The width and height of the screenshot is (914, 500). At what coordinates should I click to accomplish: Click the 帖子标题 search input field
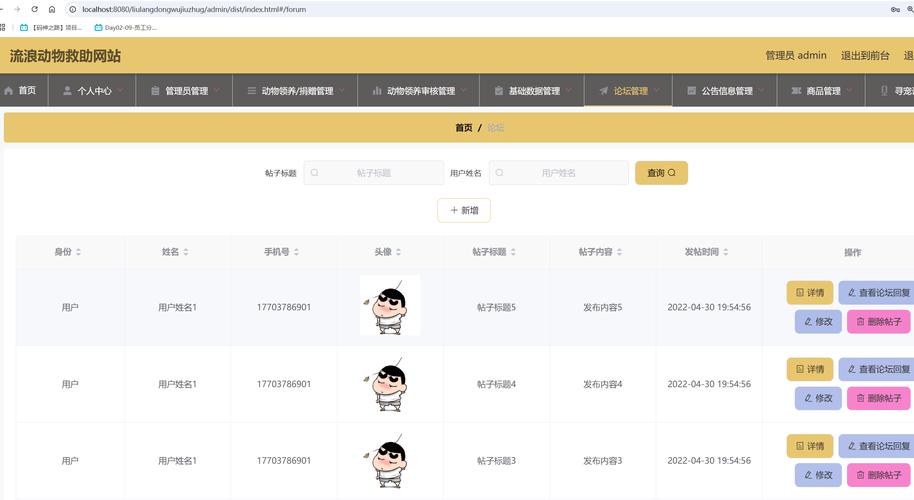(x=374, y=173)
